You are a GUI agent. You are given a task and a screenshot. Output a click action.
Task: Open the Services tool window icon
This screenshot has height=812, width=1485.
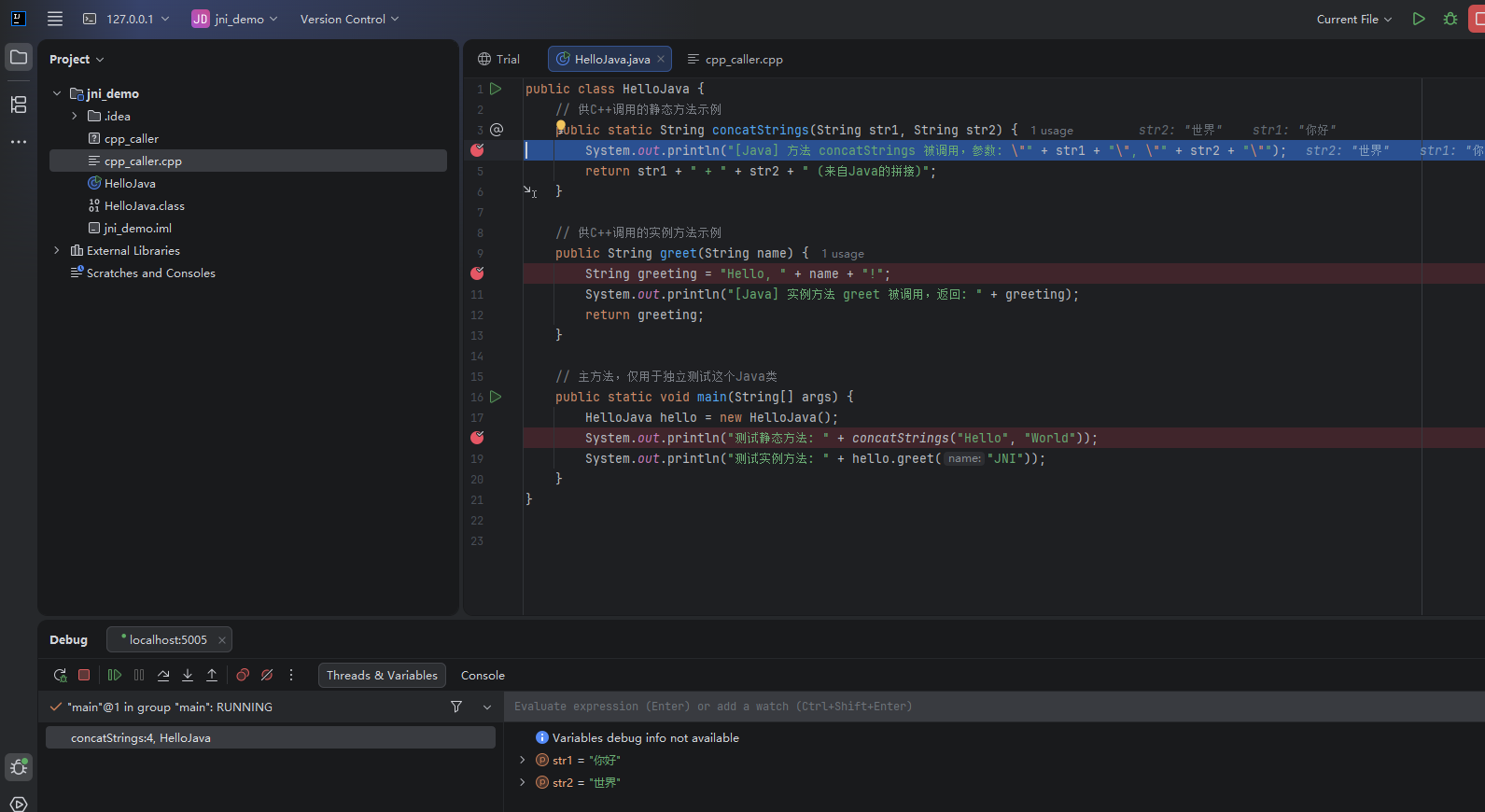pyautogui.click(x=19, y=803)
